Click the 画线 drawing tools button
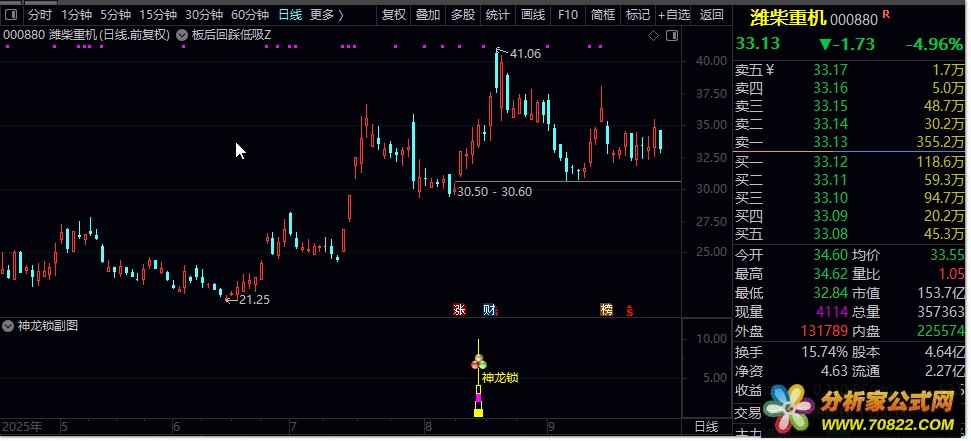 click(533, 15)
